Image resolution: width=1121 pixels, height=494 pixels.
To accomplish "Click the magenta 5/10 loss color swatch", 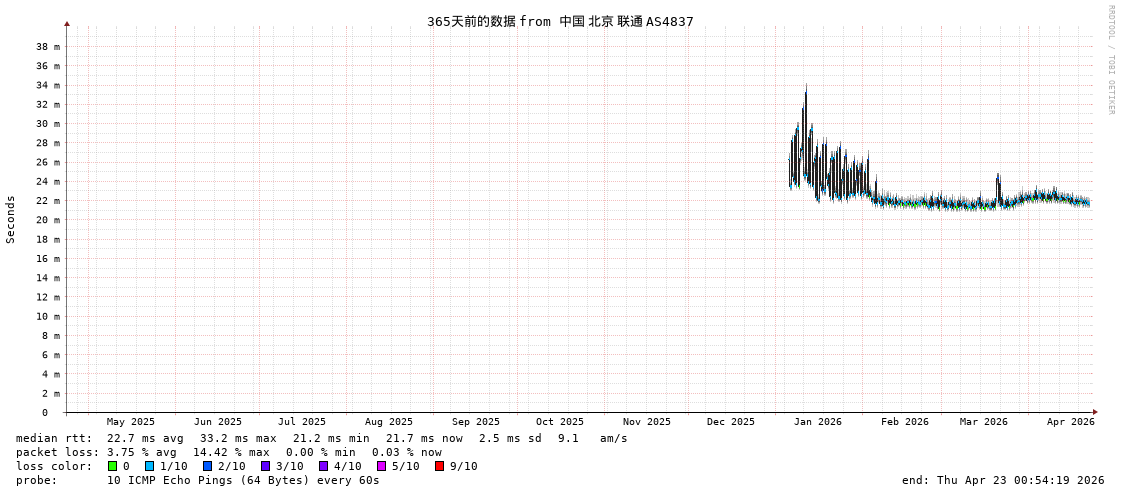I will (x=382, y=466).
